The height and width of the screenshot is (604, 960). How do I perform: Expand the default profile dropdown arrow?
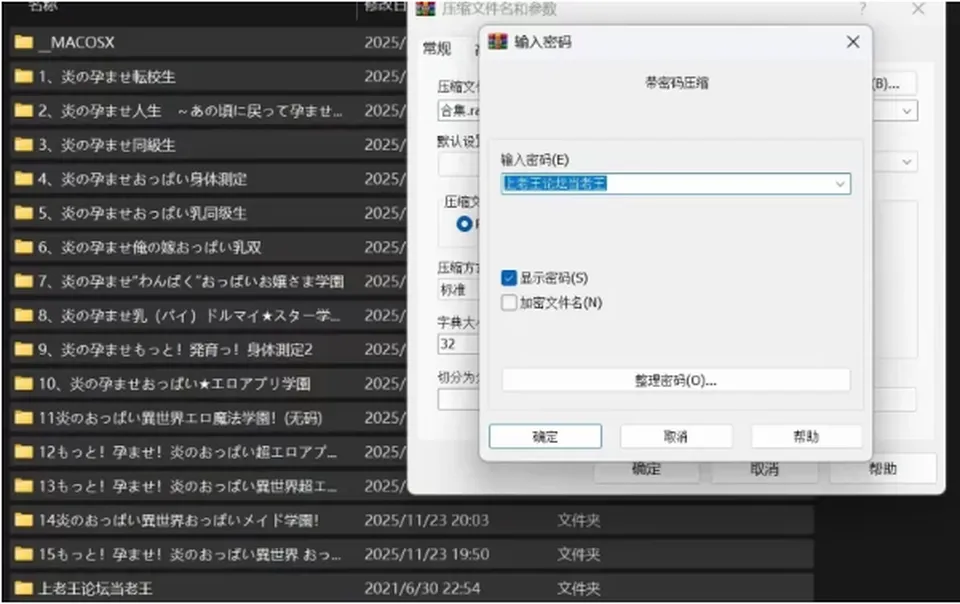click(x=907, y=162)
